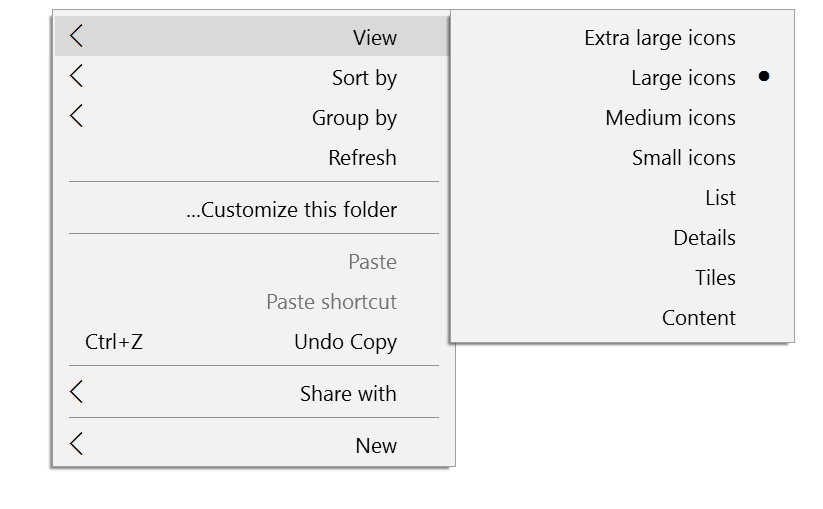The image size is (823, 509).
Task: Open the Share with submenu arrow
Action: coord(77,393)
